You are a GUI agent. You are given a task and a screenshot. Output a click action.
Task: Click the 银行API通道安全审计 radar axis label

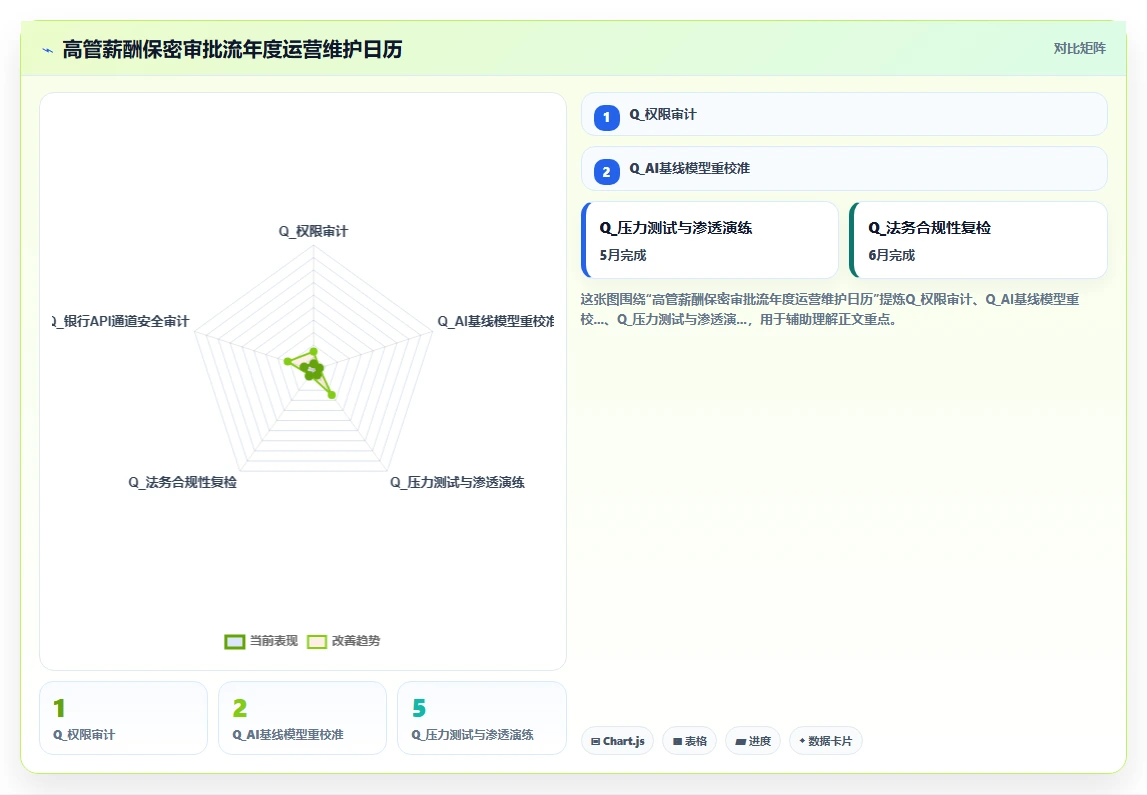click(x=121, y=321)
